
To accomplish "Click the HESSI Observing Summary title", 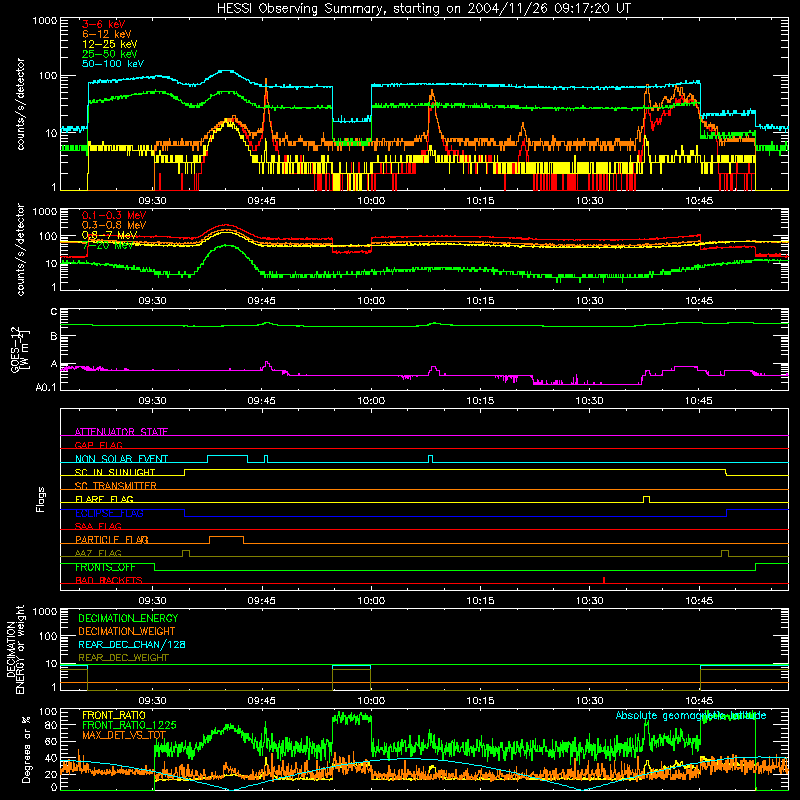I will (x=423, y=9).
